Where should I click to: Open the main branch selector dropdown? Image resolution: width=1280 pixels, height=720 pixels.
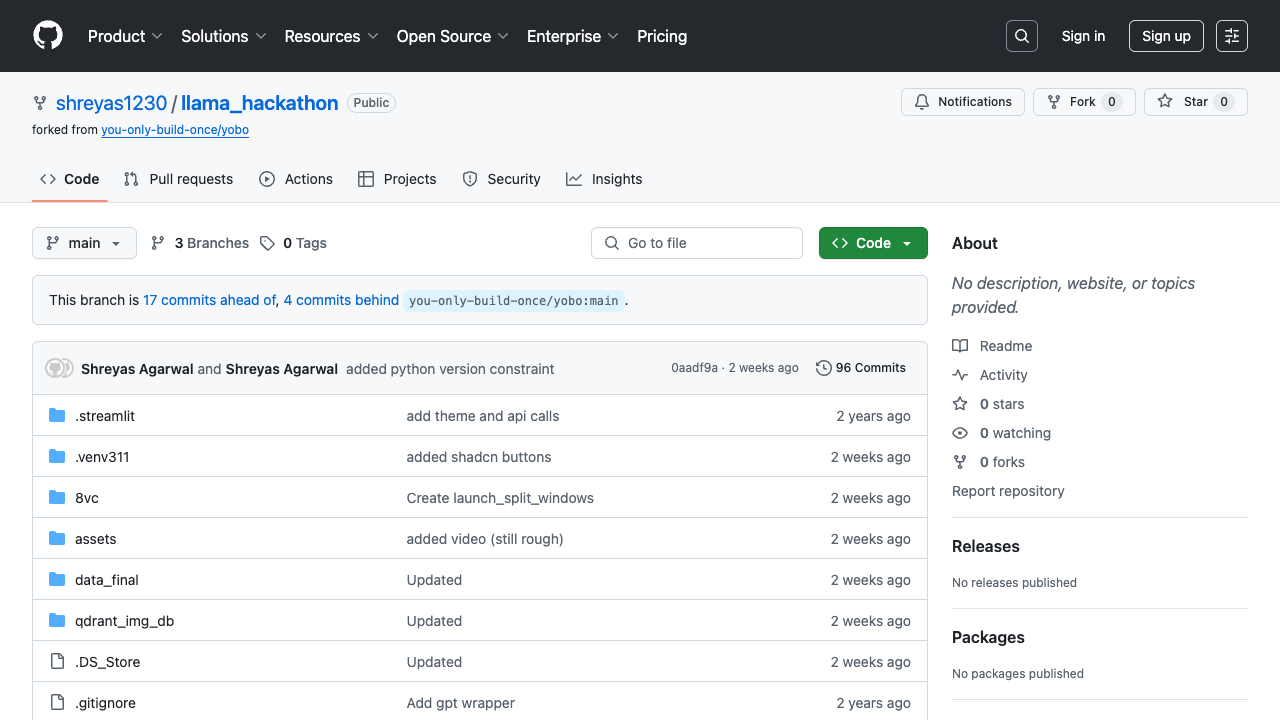84,243
